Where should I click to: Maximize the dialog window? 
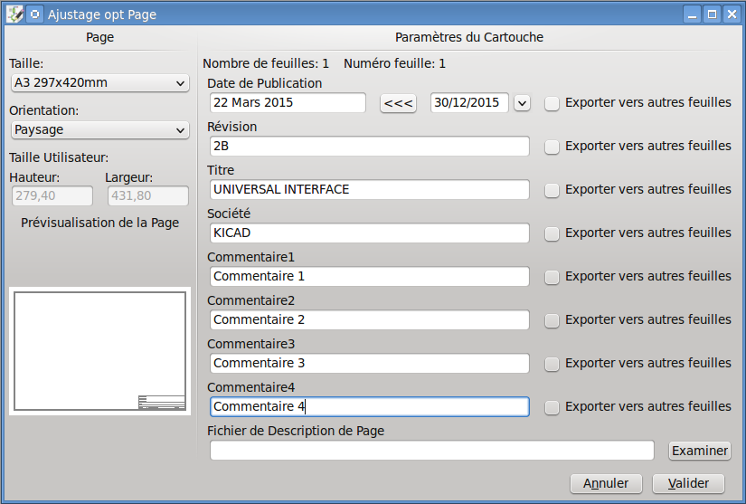(x=711, y=14)
